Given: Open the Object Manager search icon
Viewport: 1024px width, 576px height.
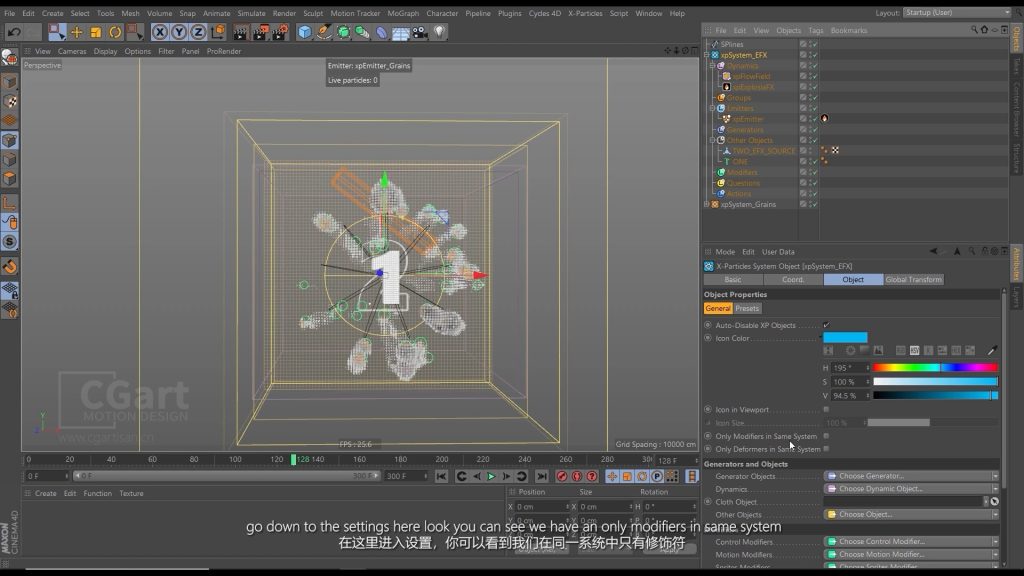Looking at the screenshot, I should coord(974,29).
